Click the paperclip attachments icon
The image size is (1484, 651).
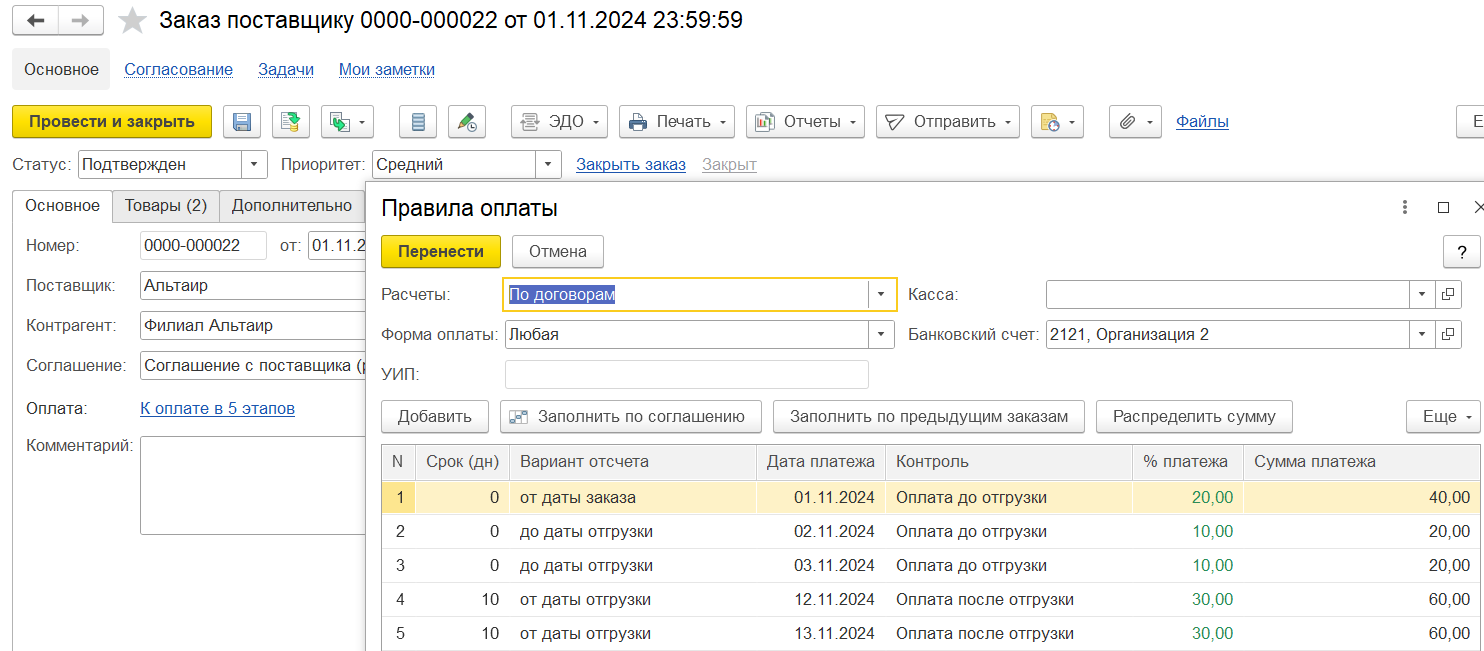pos(1128,122)
